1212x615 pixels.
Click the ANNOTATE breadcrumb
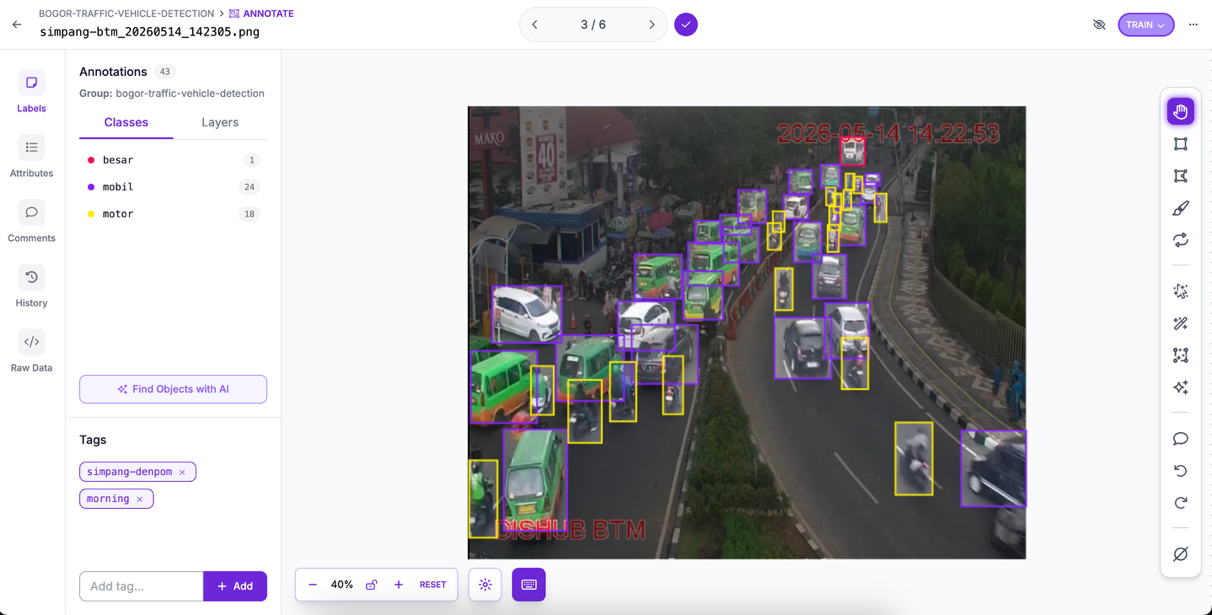coord(262,13)
